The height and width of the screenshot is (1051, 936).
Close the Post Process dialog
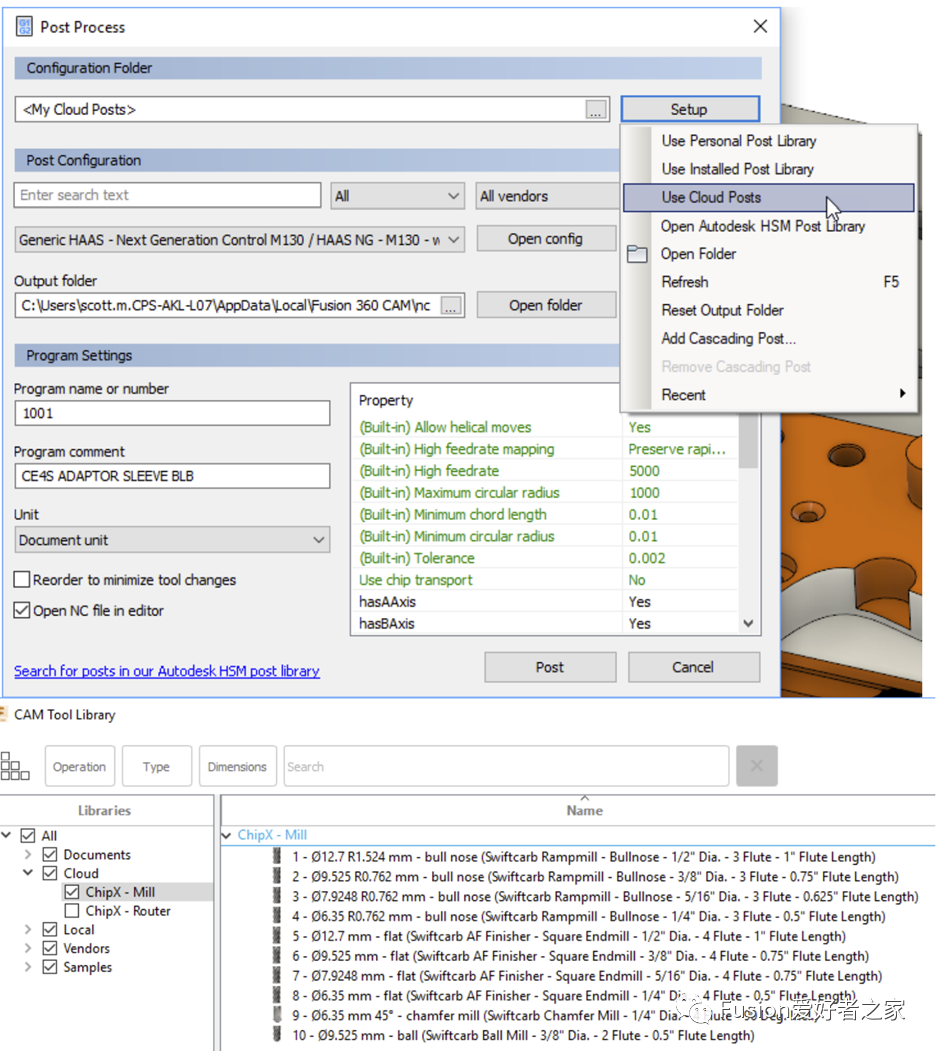[760, 26]
